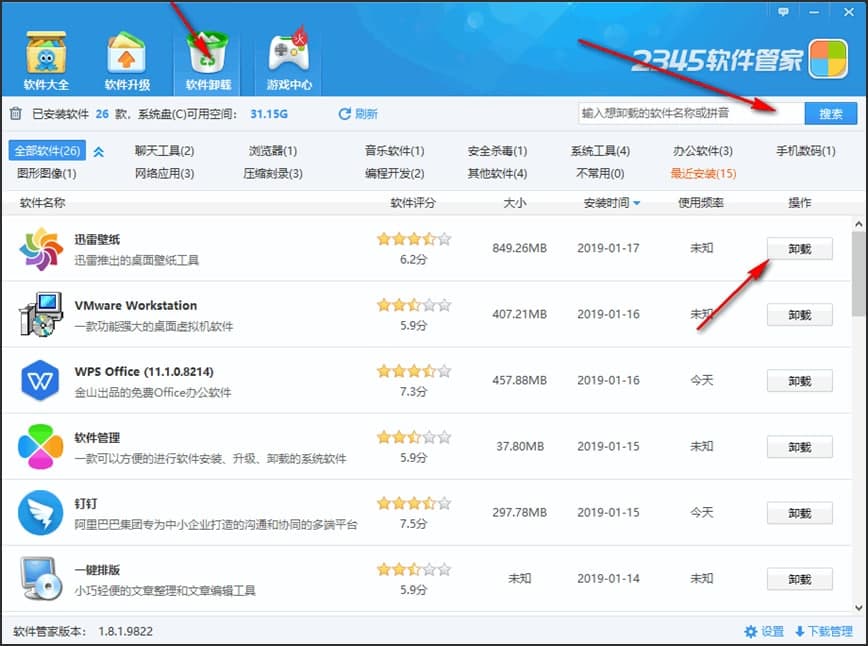Click the 刷新 refresh link

(358, 114)
